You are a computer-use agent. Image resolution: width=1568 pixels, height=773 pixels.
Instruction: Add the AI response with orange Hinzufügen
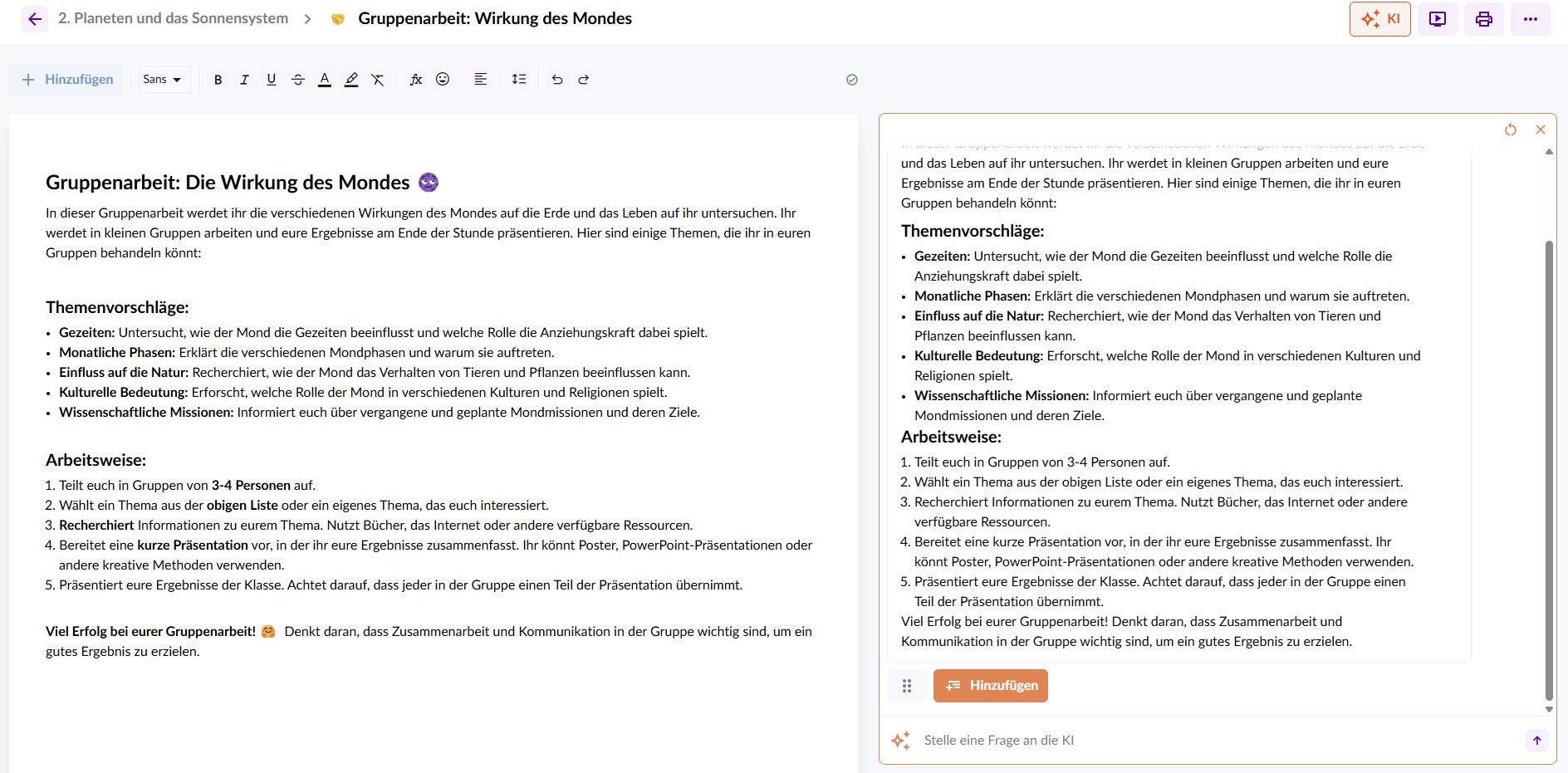click(990, 686)
